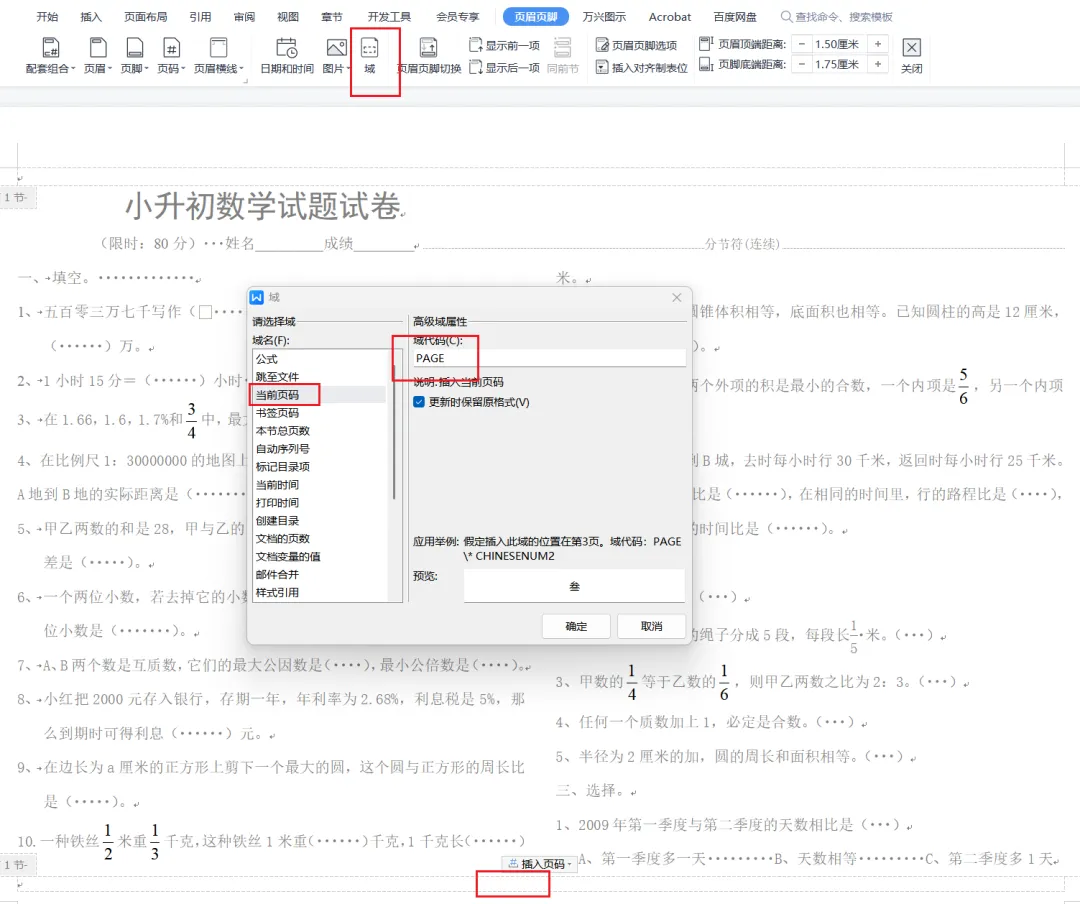Click 显示后一项 show next
The image size is (1080, 904).
(504, 68)
